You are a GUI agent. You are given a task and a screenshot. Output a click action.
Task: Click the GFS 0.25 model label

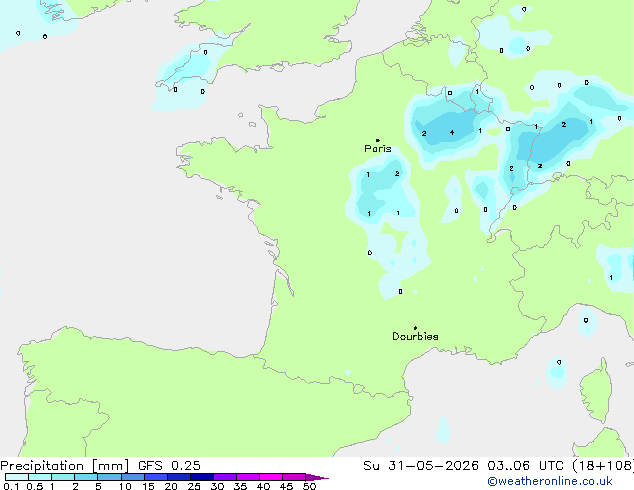[x=169, y=466]
